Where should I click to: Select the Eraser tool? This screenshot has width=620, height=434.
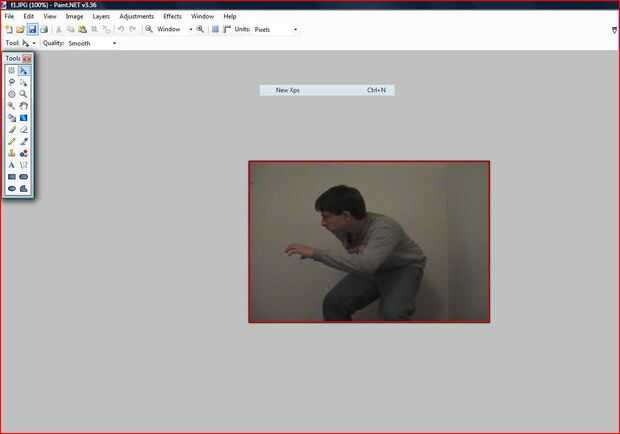coord(23,130)
